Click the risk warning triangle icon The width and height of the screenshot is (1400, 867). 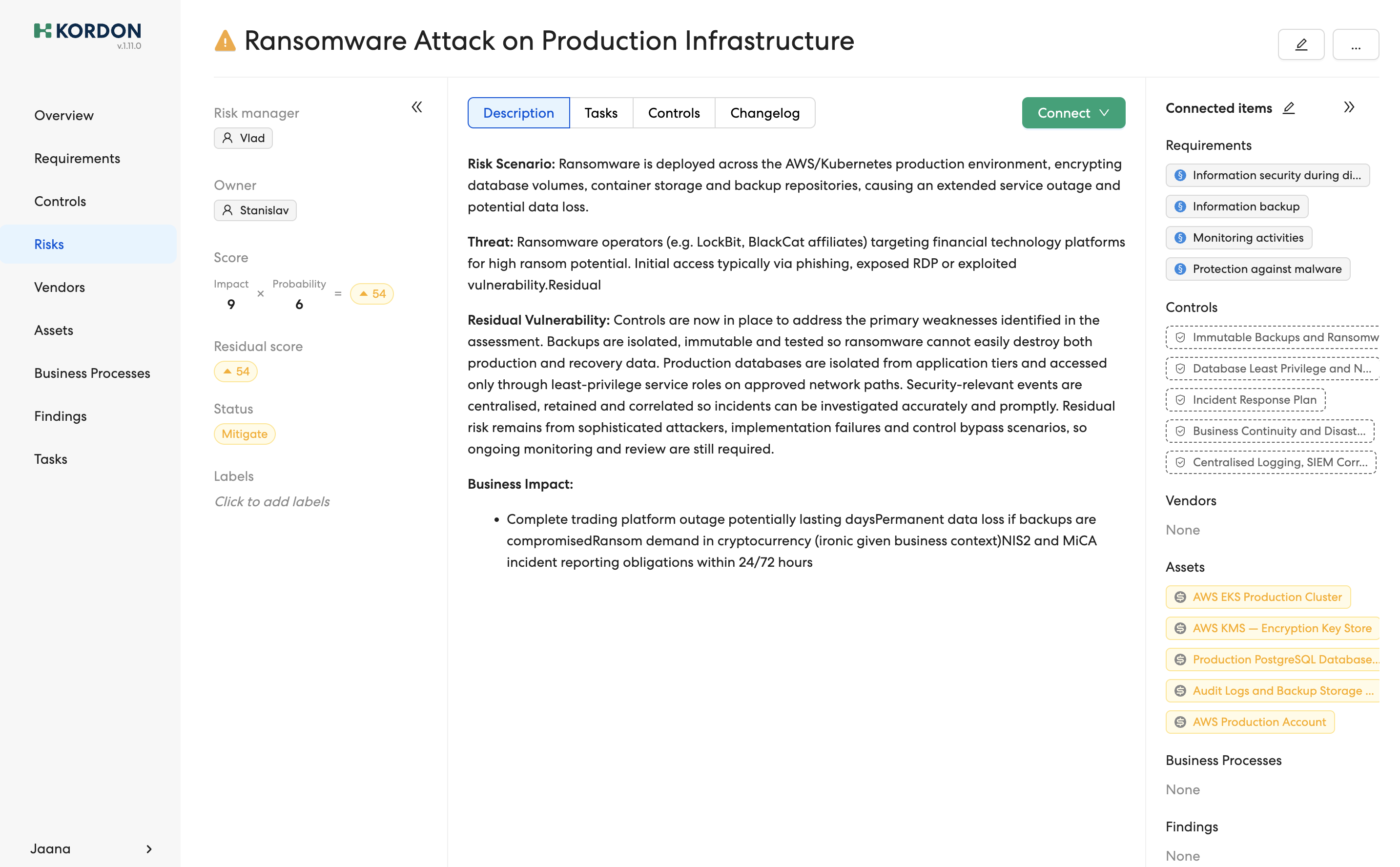[225, 41]
